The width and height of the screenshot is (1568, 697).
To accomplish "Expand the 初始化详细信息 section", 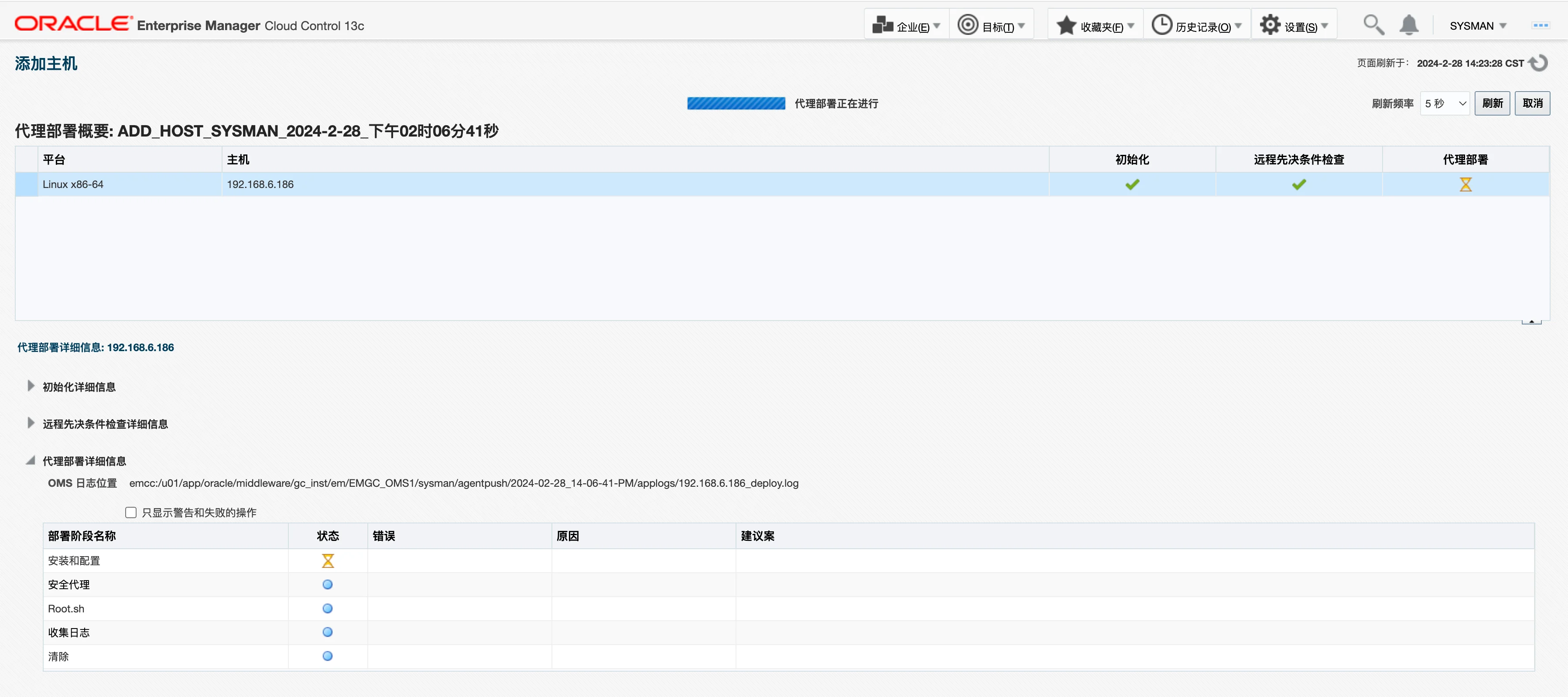I will pos(31,386).
